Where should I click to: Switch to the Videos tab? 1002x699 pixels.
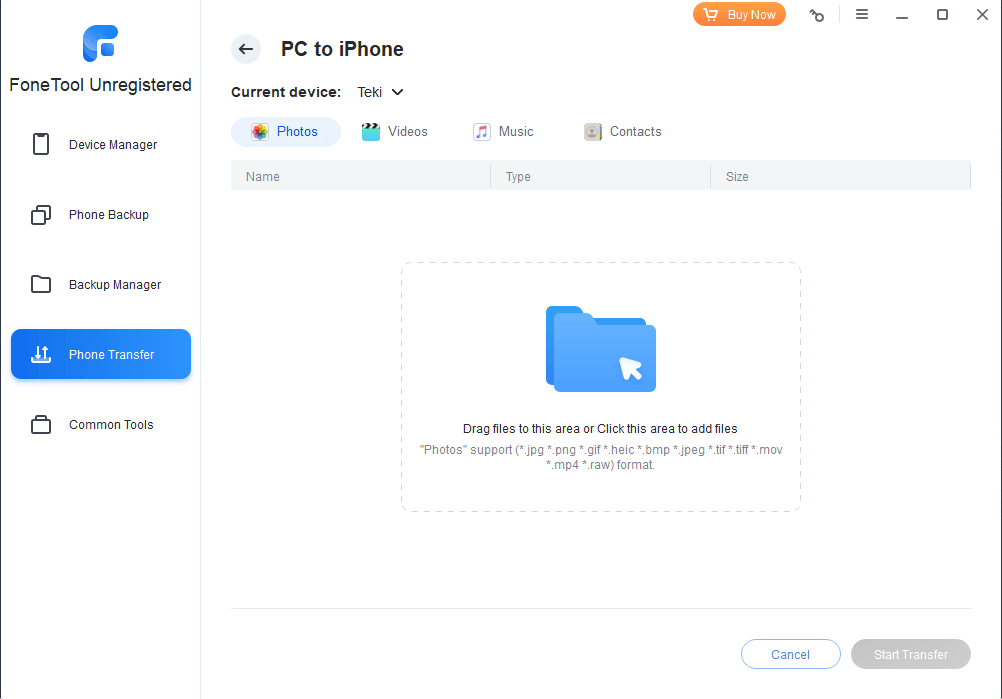tap(395, 132)
